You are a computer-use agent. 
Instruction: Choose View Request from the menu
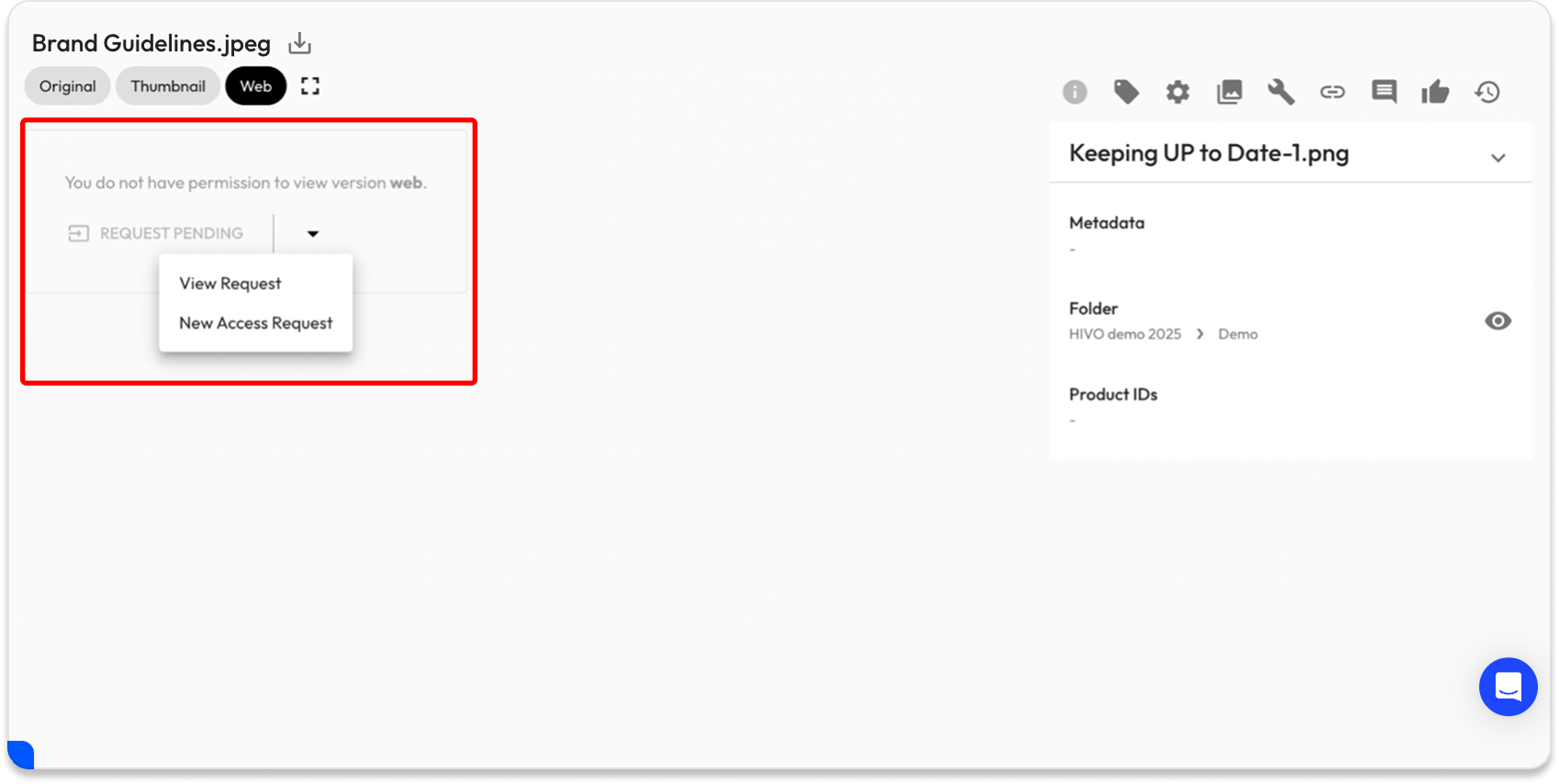point(230,284)
